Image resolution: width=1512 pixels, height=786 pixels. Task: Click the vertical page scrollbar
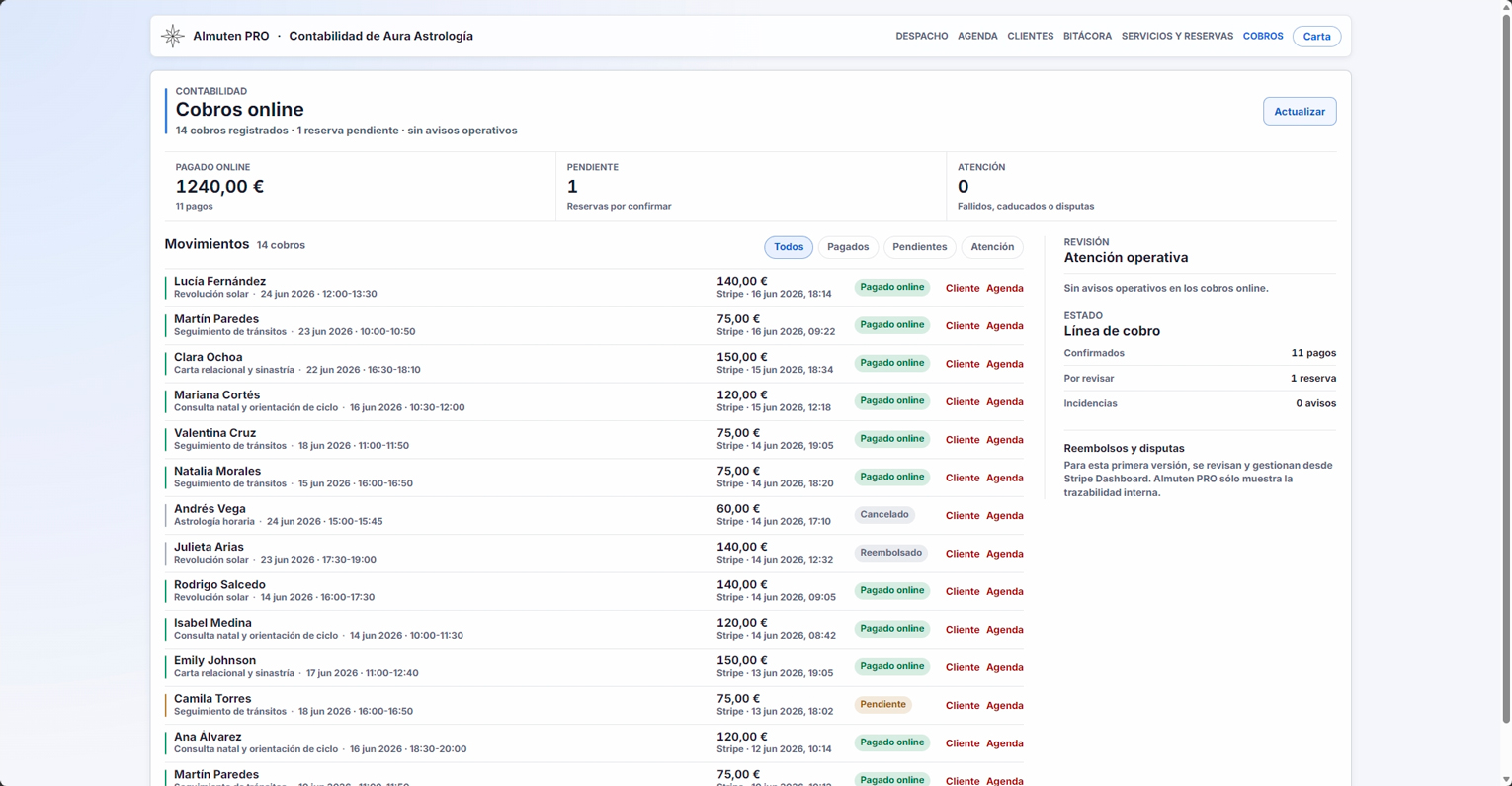pyautogui.click(x=1505, y=366)
